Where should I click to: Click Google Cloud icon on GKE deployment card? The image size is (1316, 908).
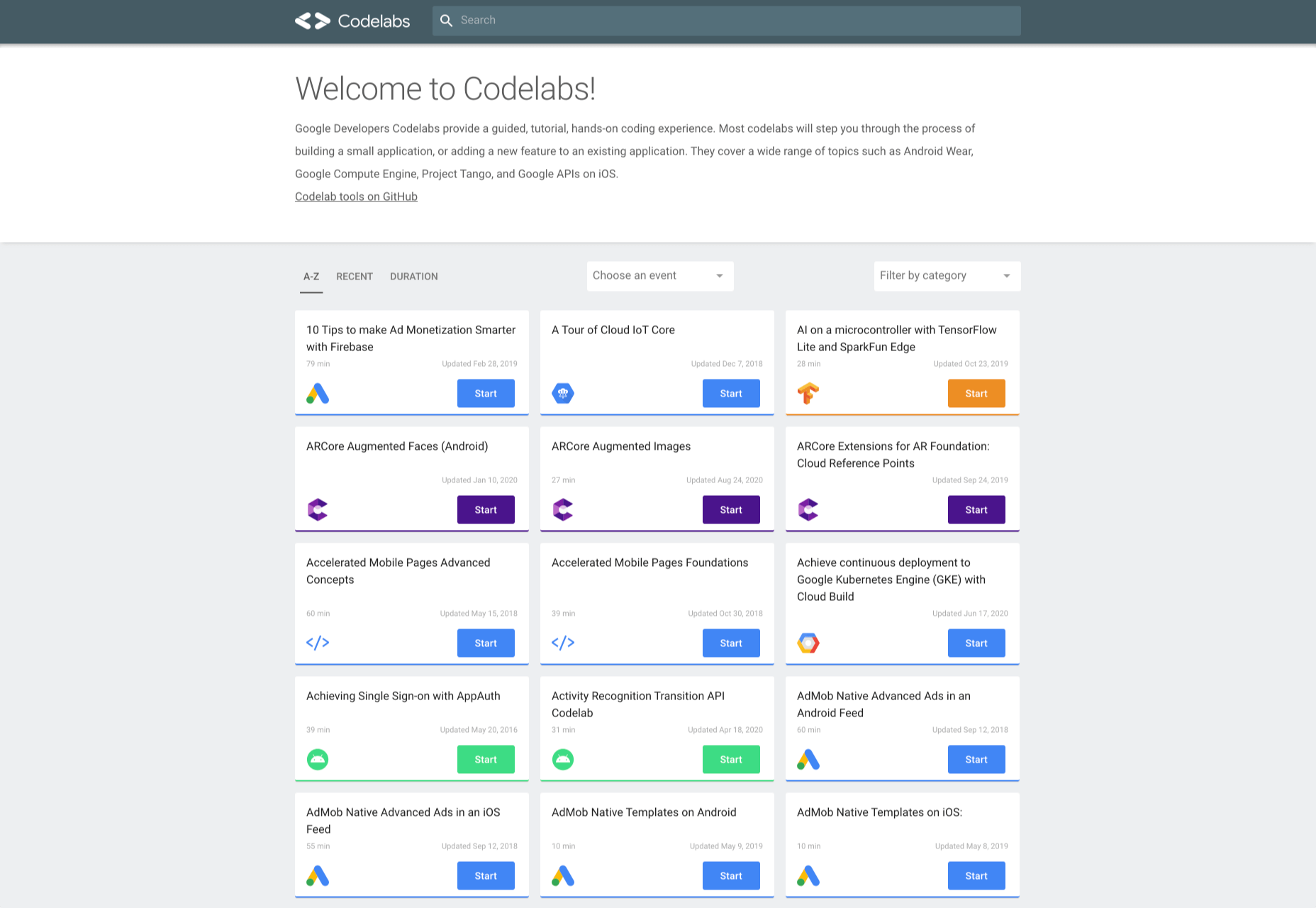pos(808,643)
